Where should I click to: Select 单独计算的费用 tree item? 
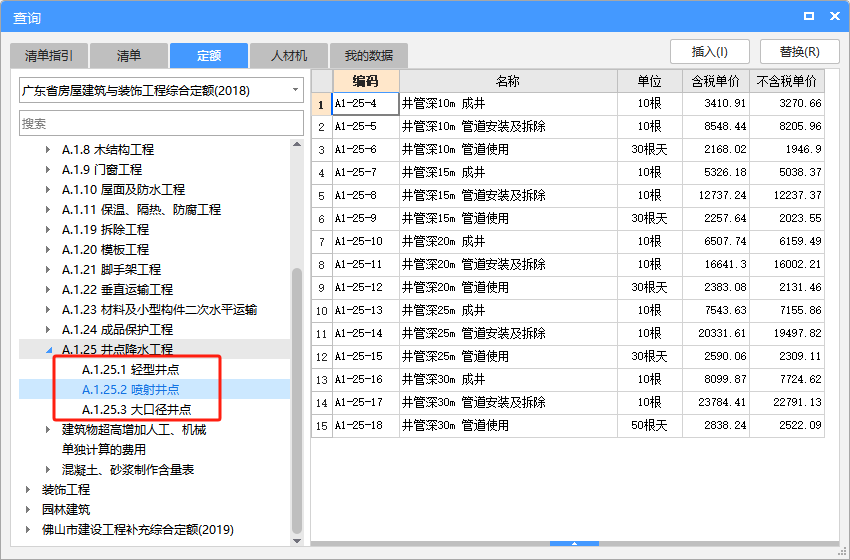tap(104, 450)
